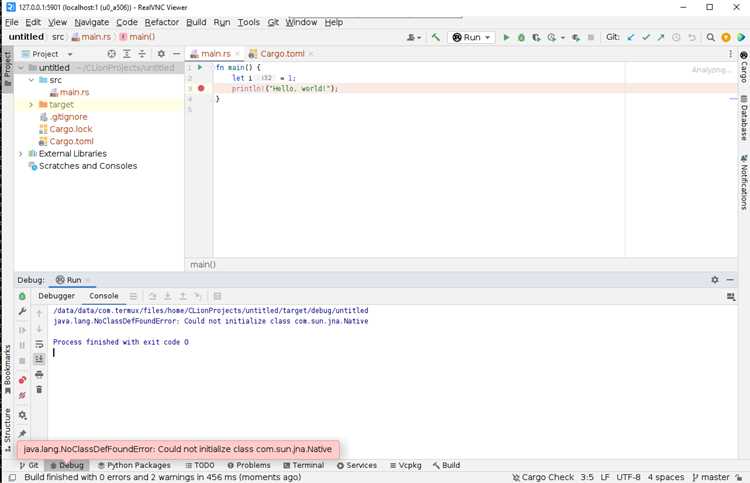Open the Navigate menu
Viewport: 750px width, 483px height.
91,22
